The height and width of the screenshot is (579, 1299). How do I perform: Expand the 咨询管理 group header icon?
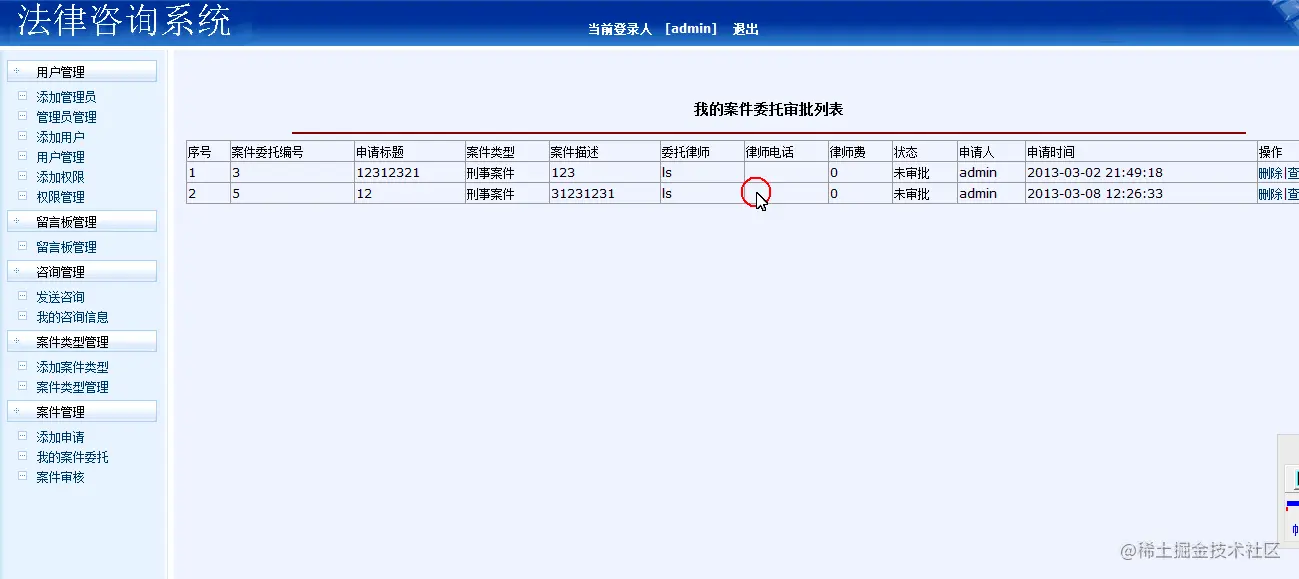pyautogui.click(x=14, y=270)
